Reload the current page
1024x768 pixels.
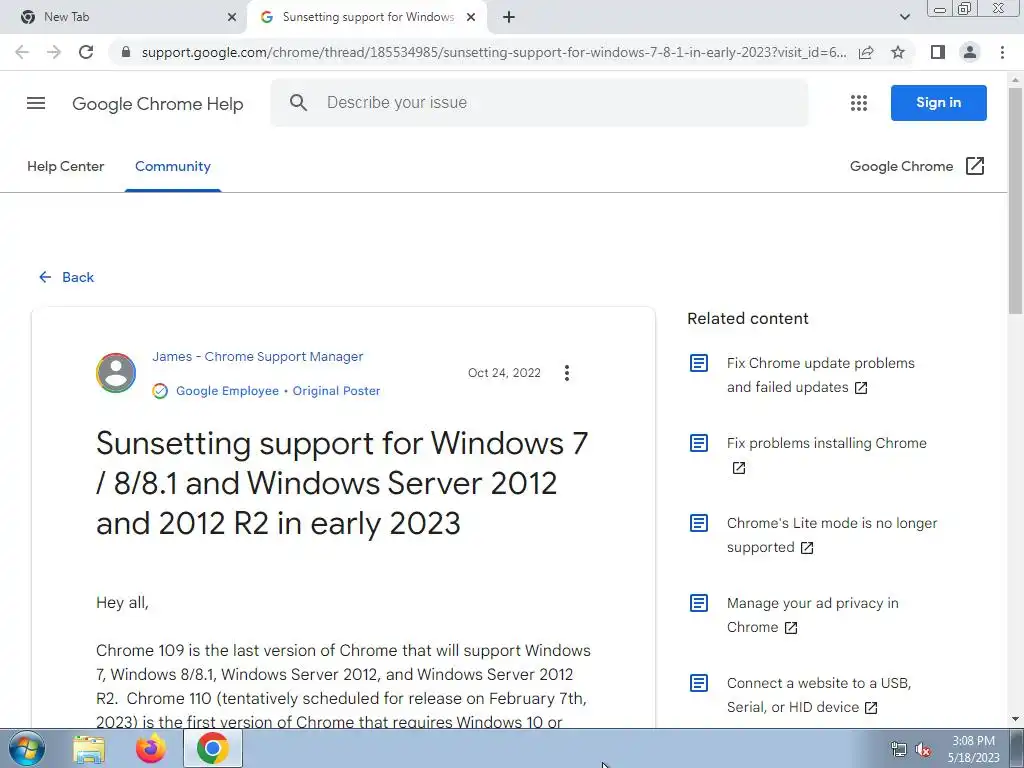[86, 52]
